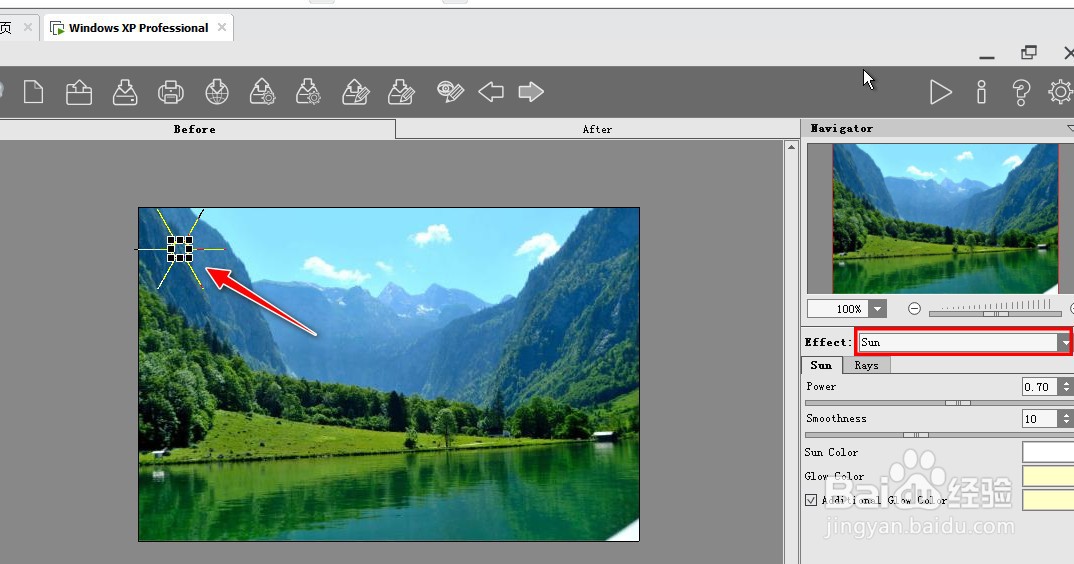
Task: Pick the Sun Color swatch
Action: click(1048, 452)
